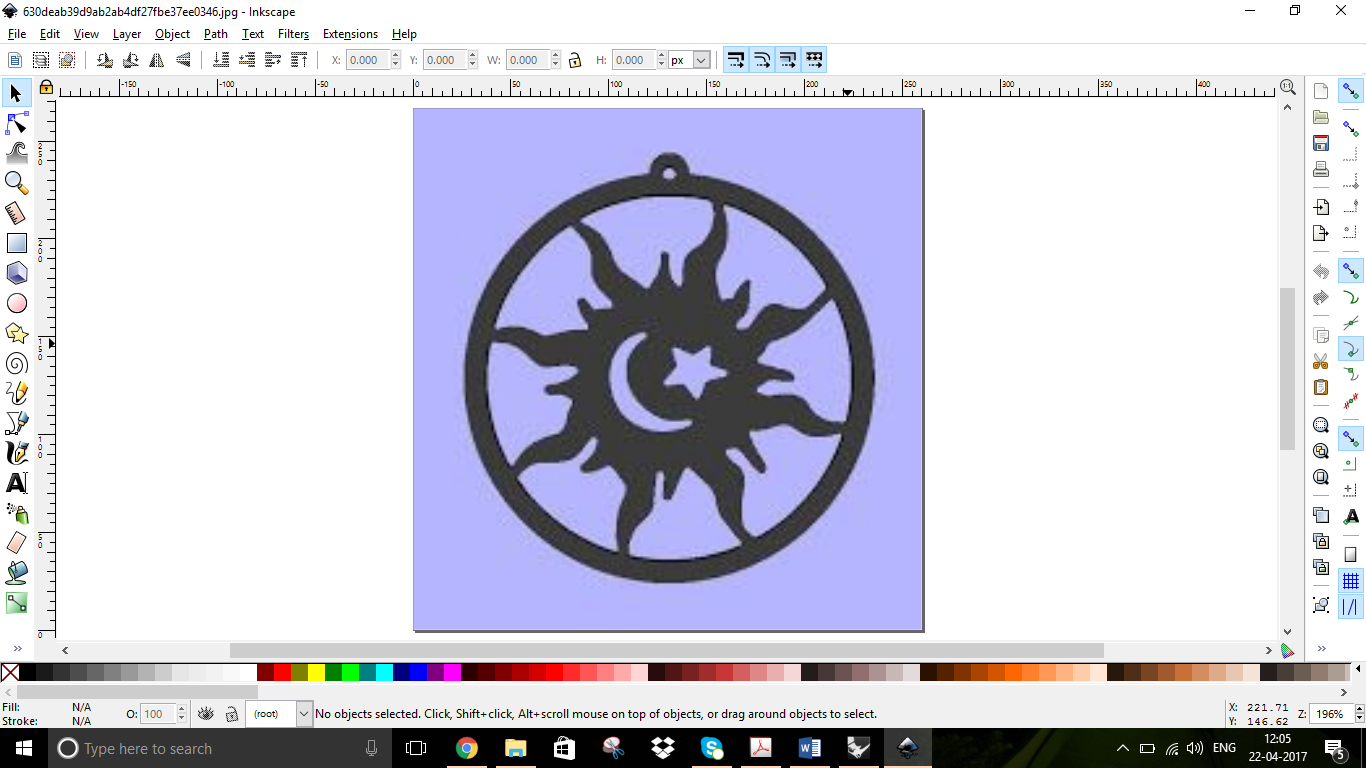Screen dimensions: 1366x768
Task: Toggle the width/height ratio lock
Action: (x=575, y=60)
